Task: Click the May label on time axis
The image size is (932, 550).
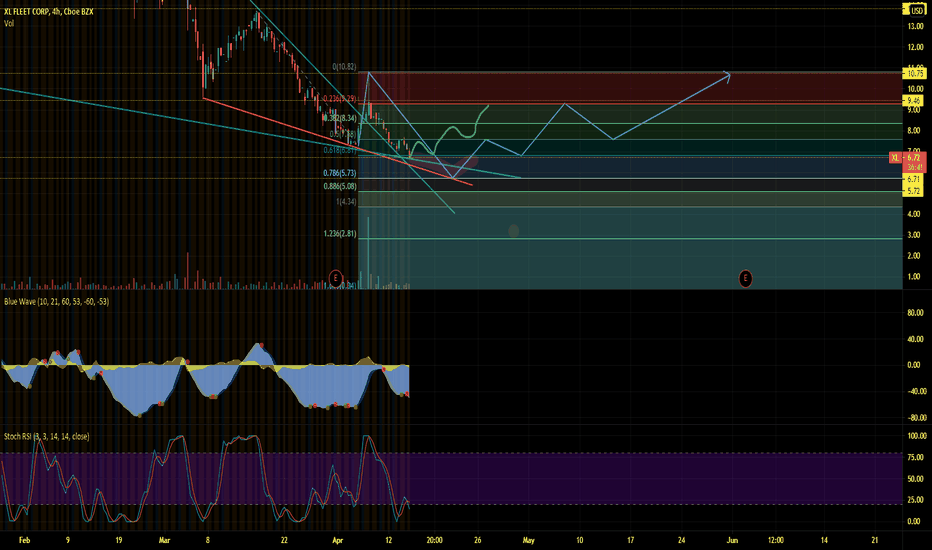Action: pyautogui.click(x=528, y=540)
